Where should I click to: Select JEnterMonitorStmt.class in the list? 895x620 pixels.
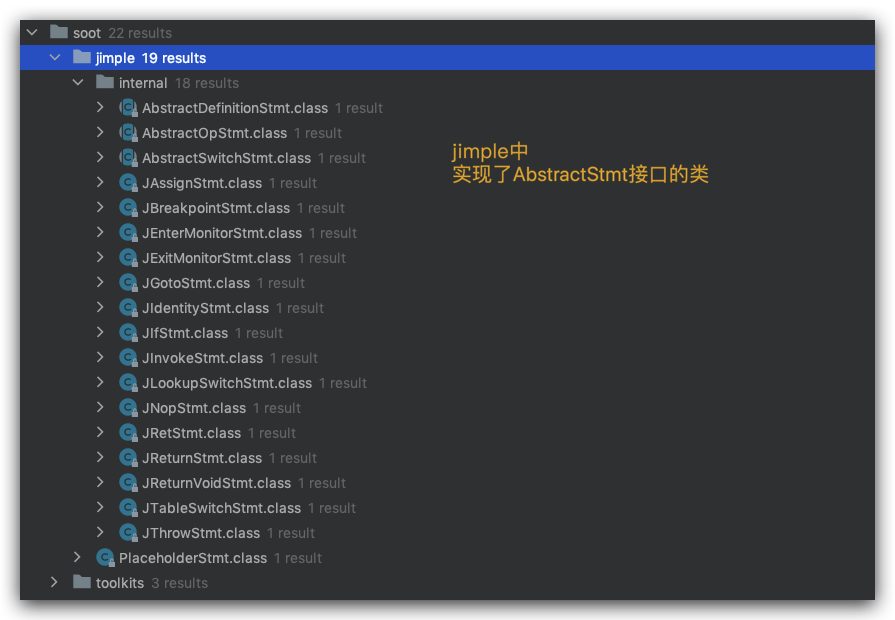coord(221,233)
